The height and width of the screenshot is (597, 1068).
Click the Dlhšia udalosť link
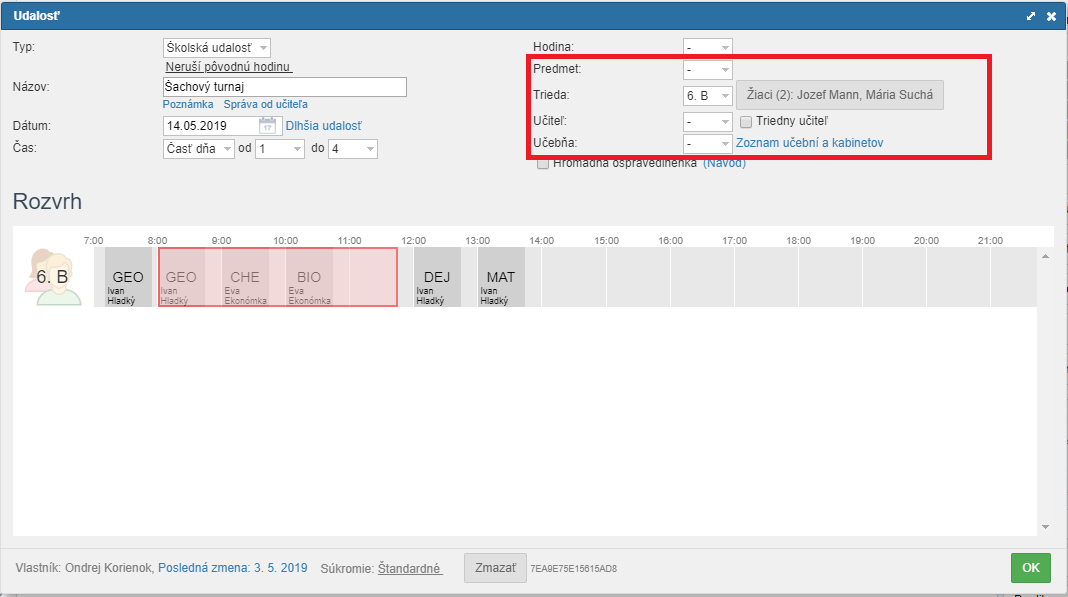(x=323, y=126)
